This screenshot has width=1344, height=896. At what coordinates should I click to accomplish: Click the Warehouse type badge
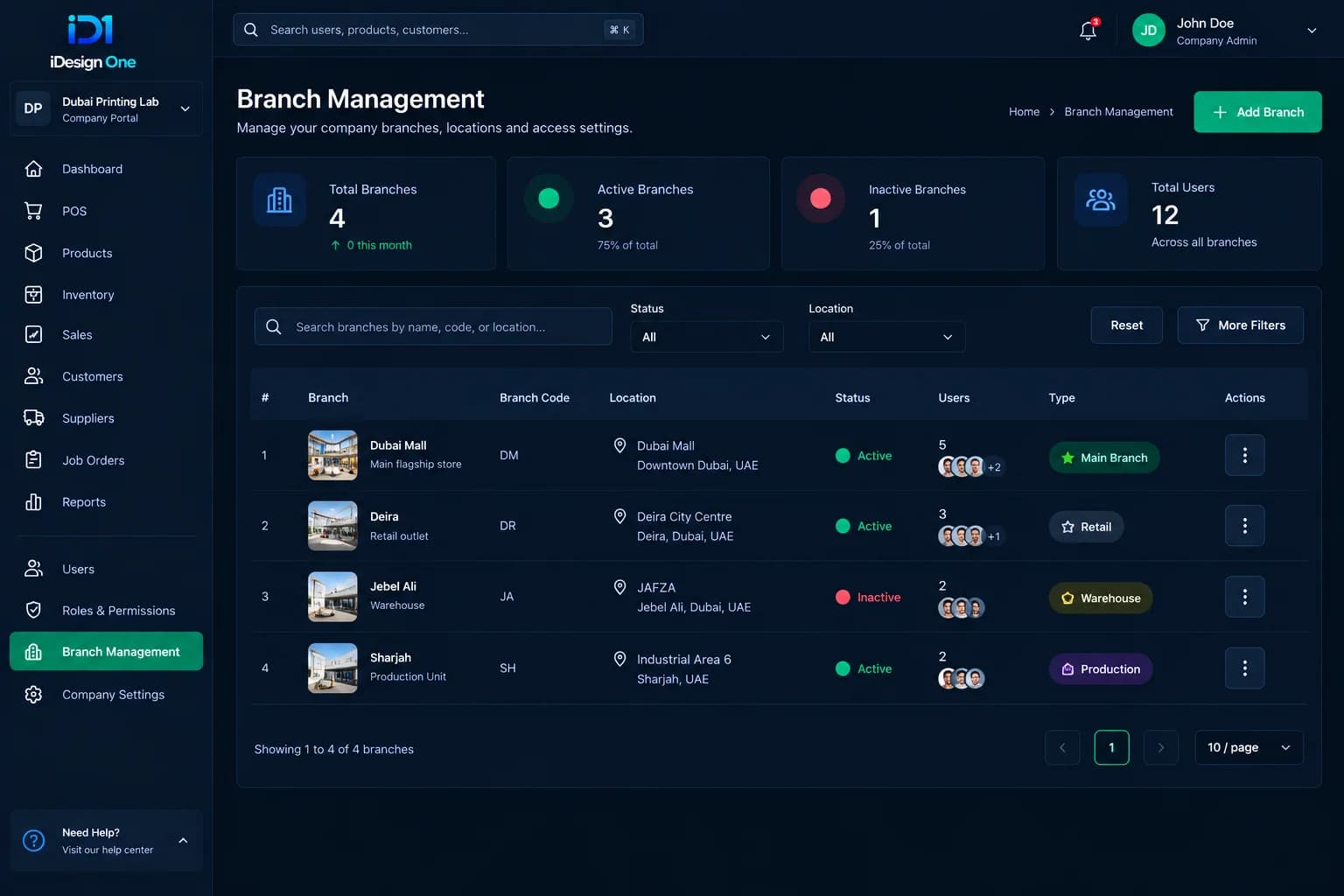pos(1100,598)
